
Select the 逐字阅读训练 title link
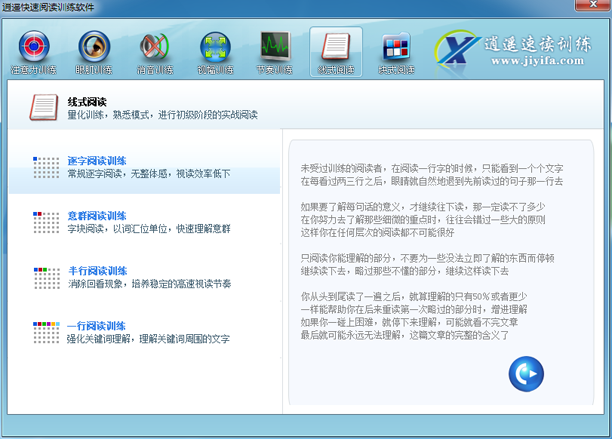(x=96, y=160)
